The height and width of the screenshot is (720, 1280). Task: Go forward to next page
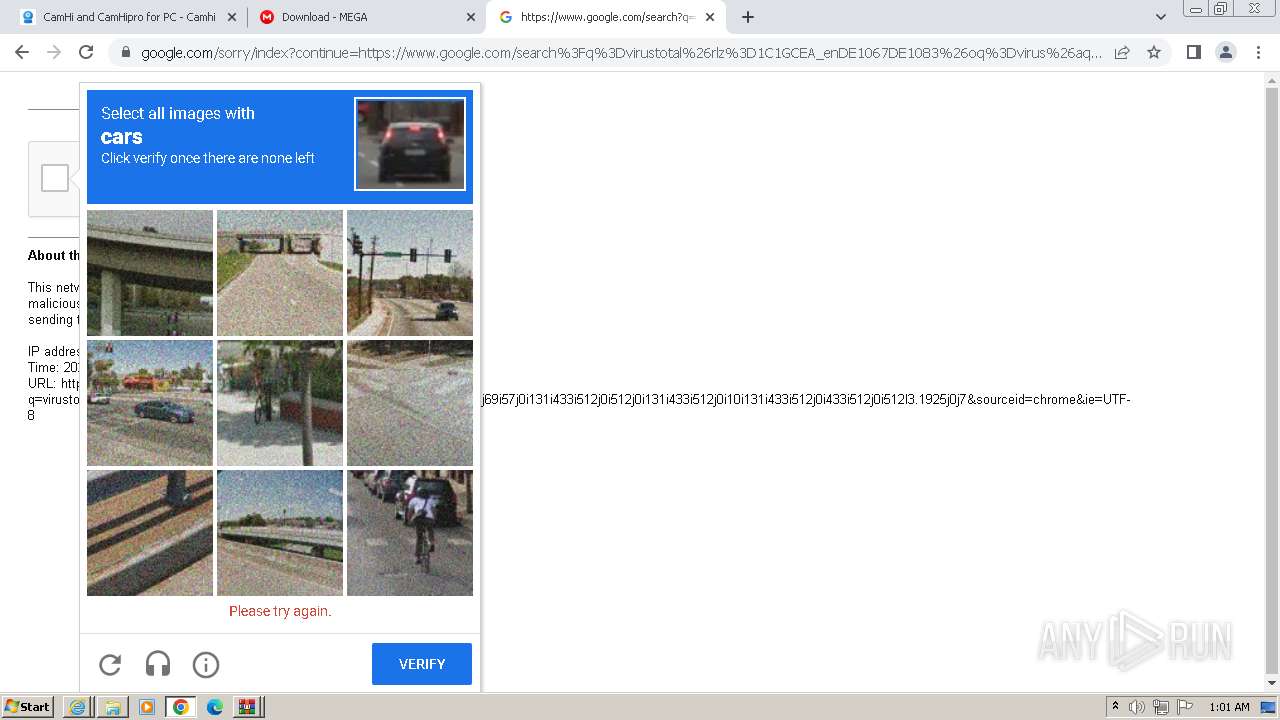54,52
